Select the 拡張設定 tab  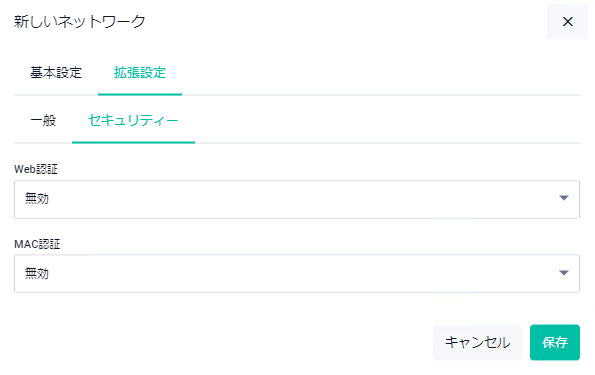click(x=140, y=72)
